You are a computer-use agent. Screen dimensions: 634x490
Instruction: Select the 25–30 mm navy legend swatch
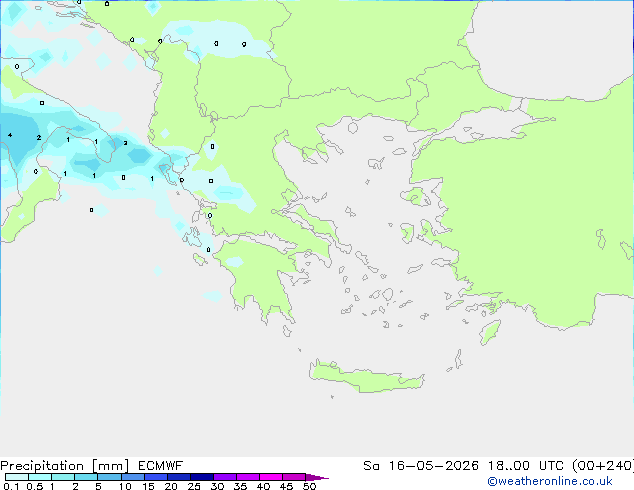202,477
